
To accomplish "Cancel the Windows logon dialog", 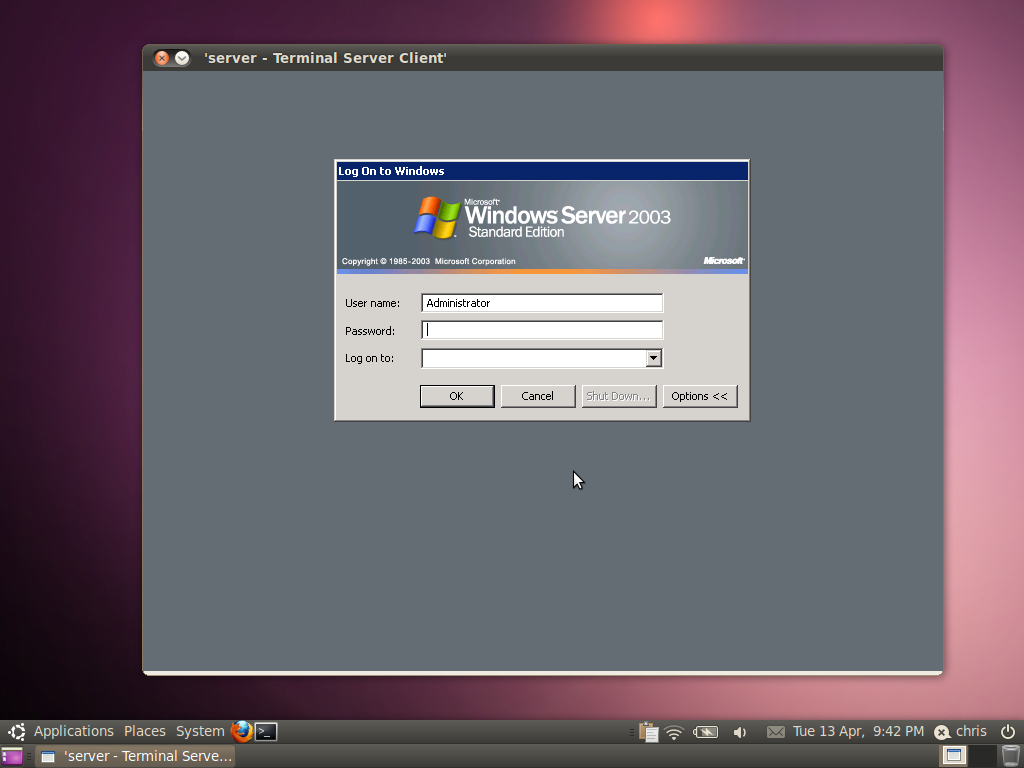I will point(537,396).
